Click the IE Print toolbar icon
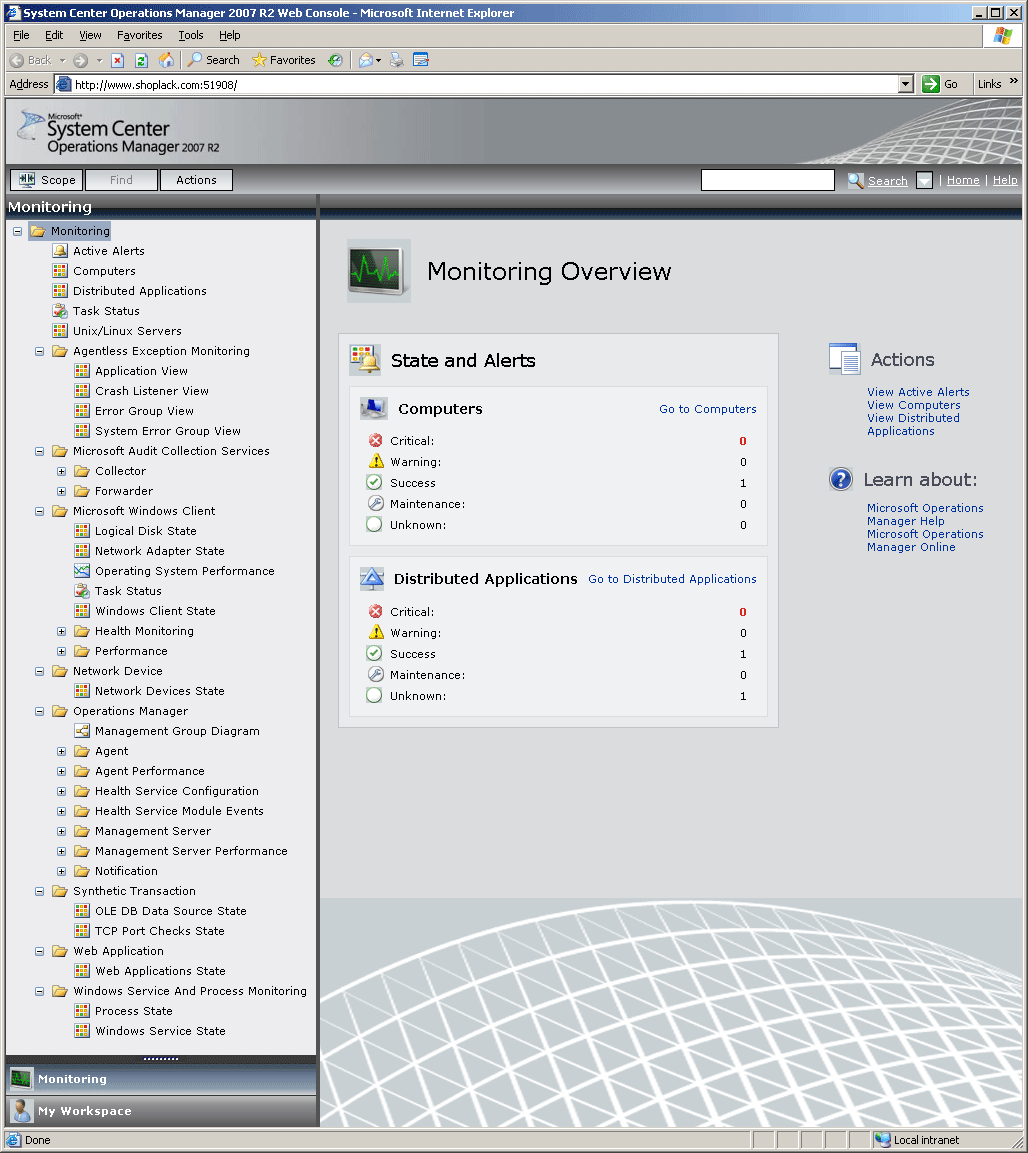Screen dimensions: 1028x1153 point(396,60)
